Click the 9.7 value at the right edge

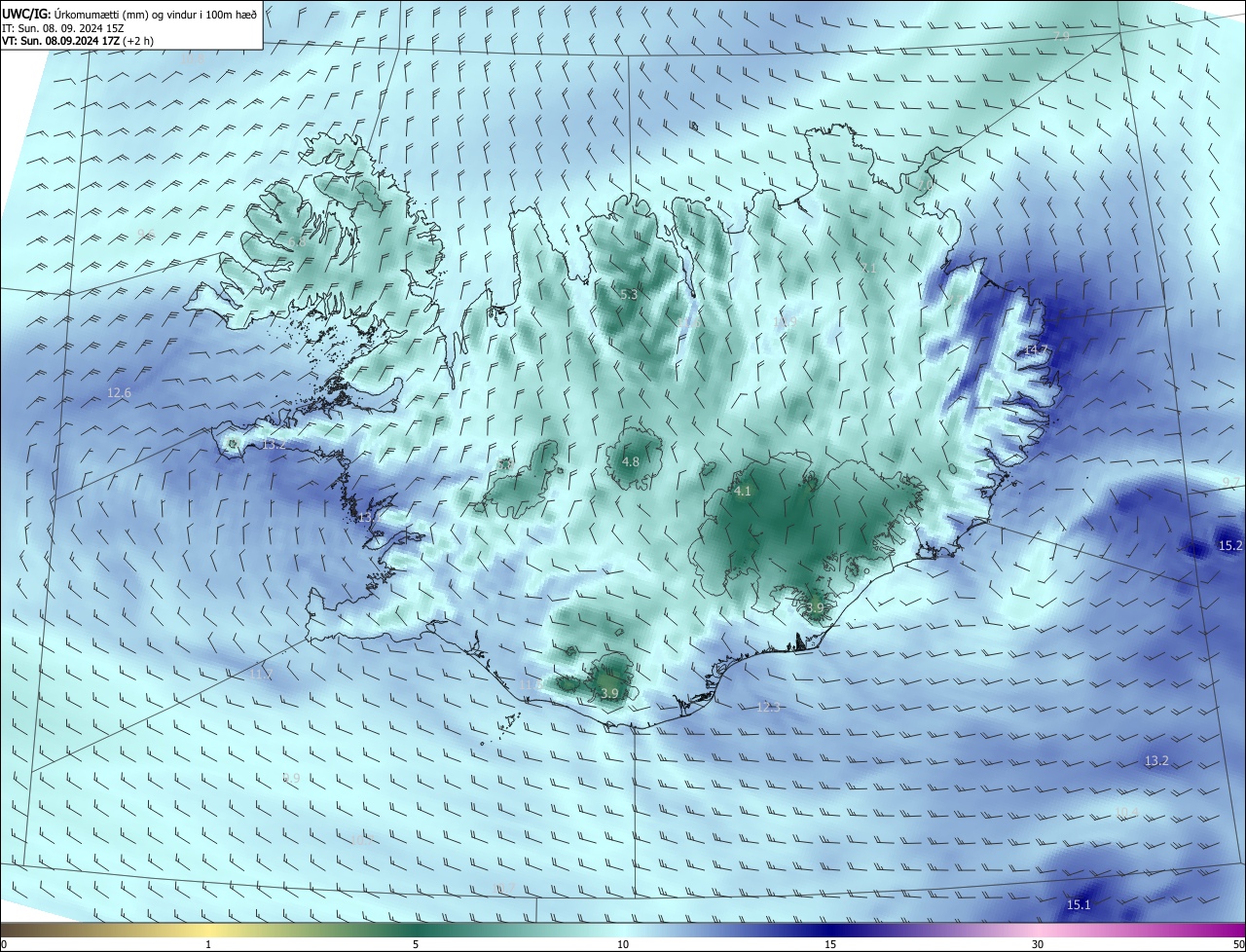point(1231,483)
